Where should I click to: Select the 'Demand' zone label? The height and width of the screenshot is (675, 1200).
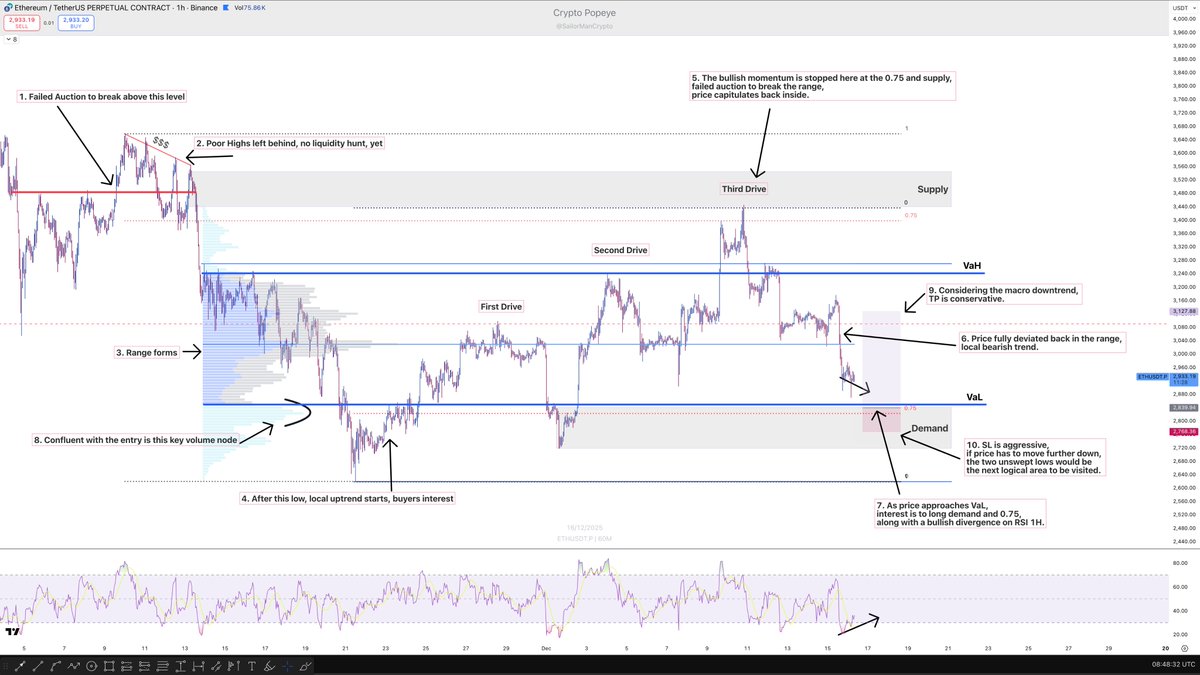(x=929, y=428)
